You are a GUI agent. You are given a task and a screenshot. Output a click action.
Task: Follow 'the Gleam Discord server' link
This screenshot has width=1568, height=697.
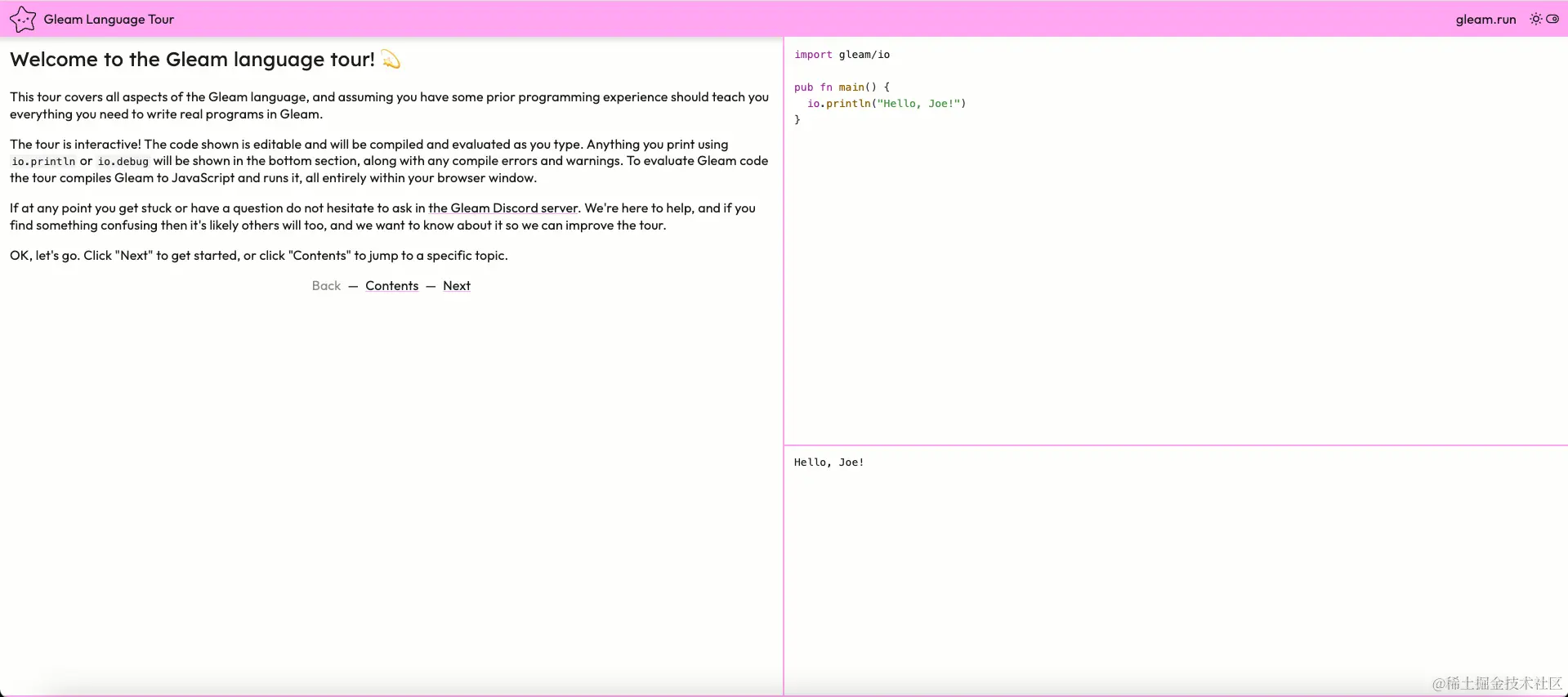coord(503,208)
